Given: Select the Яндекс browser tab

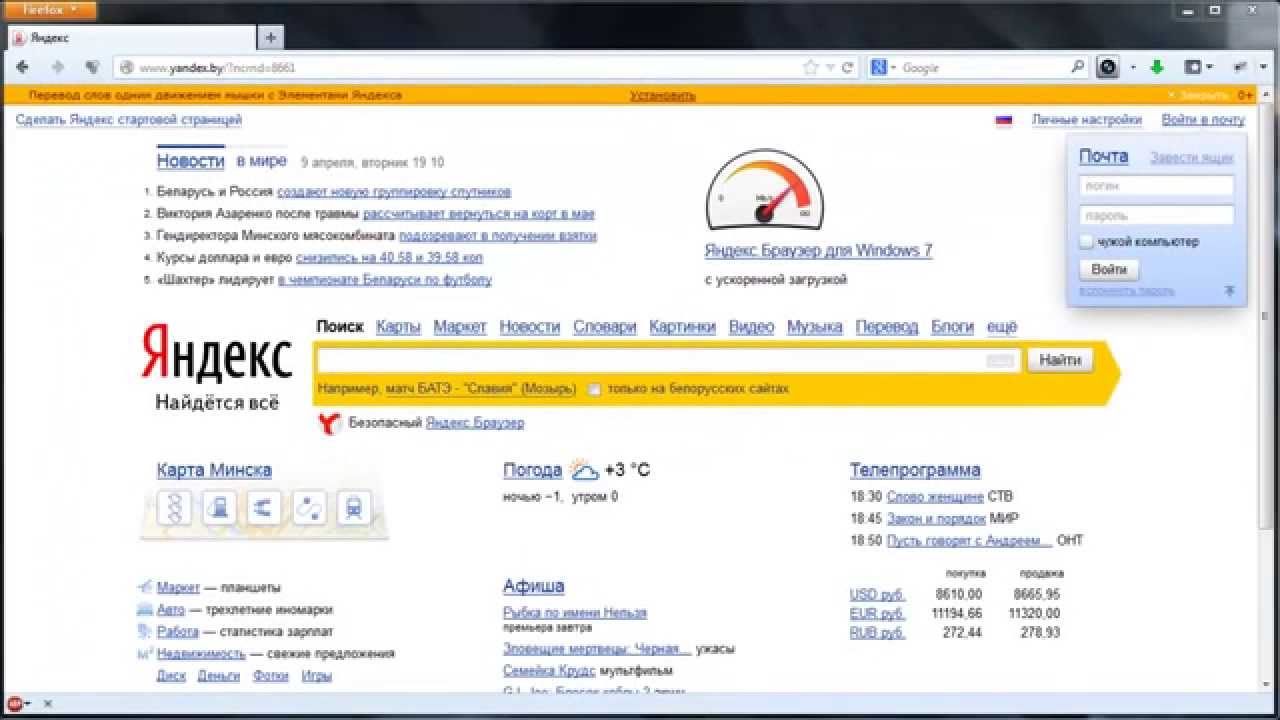Looking at the screenshot, I should point(131,38).
